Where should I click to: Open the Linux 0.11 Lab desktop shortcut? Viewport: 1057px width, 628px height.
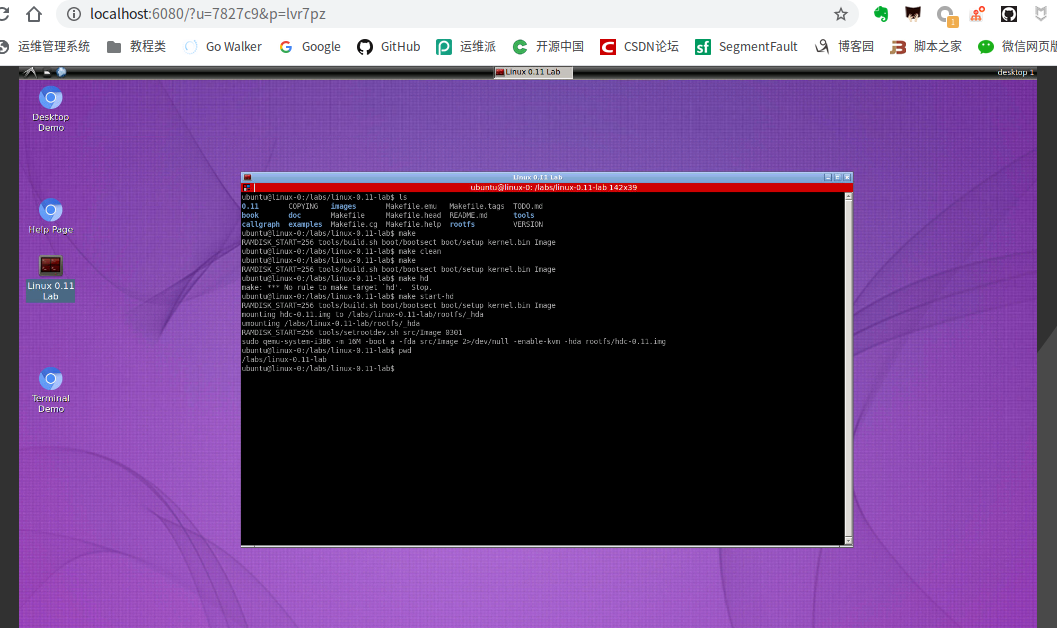tap(50, 271)
